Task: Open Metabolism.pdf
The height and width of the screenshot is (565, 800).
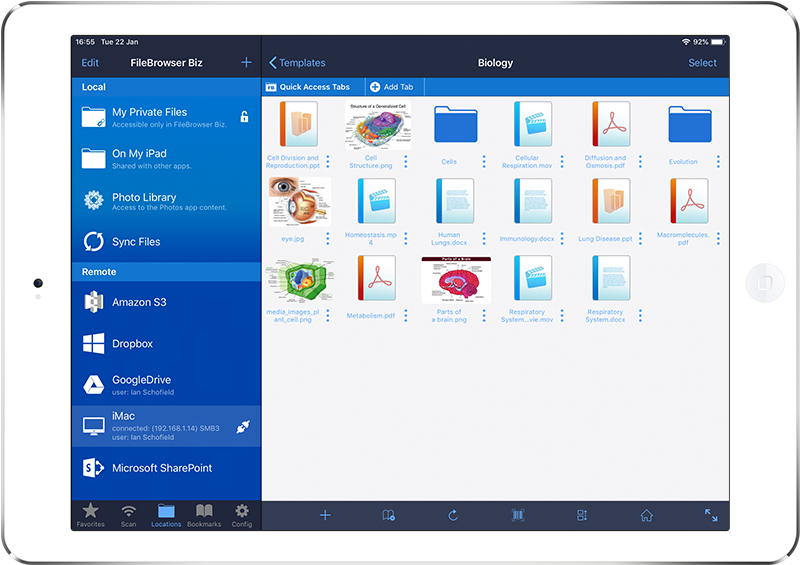Action: pos(377,278)
